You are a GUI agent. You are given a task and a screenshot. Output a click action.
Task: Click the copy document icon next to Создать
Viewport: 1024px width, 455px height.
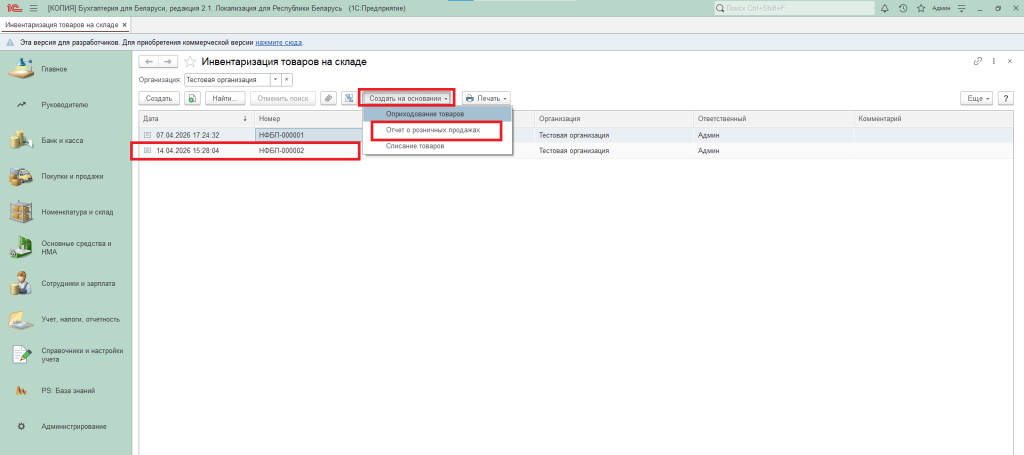click(192, 98)
